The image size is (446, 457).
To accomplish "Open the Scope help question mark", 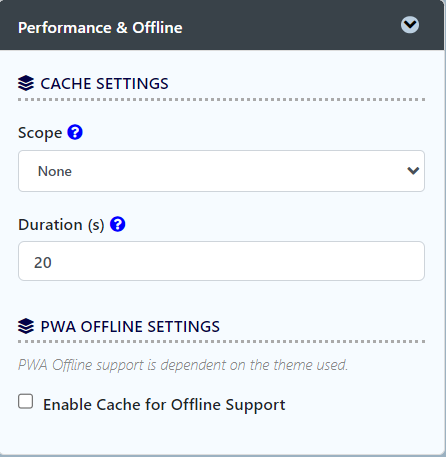I will point(75,132).
